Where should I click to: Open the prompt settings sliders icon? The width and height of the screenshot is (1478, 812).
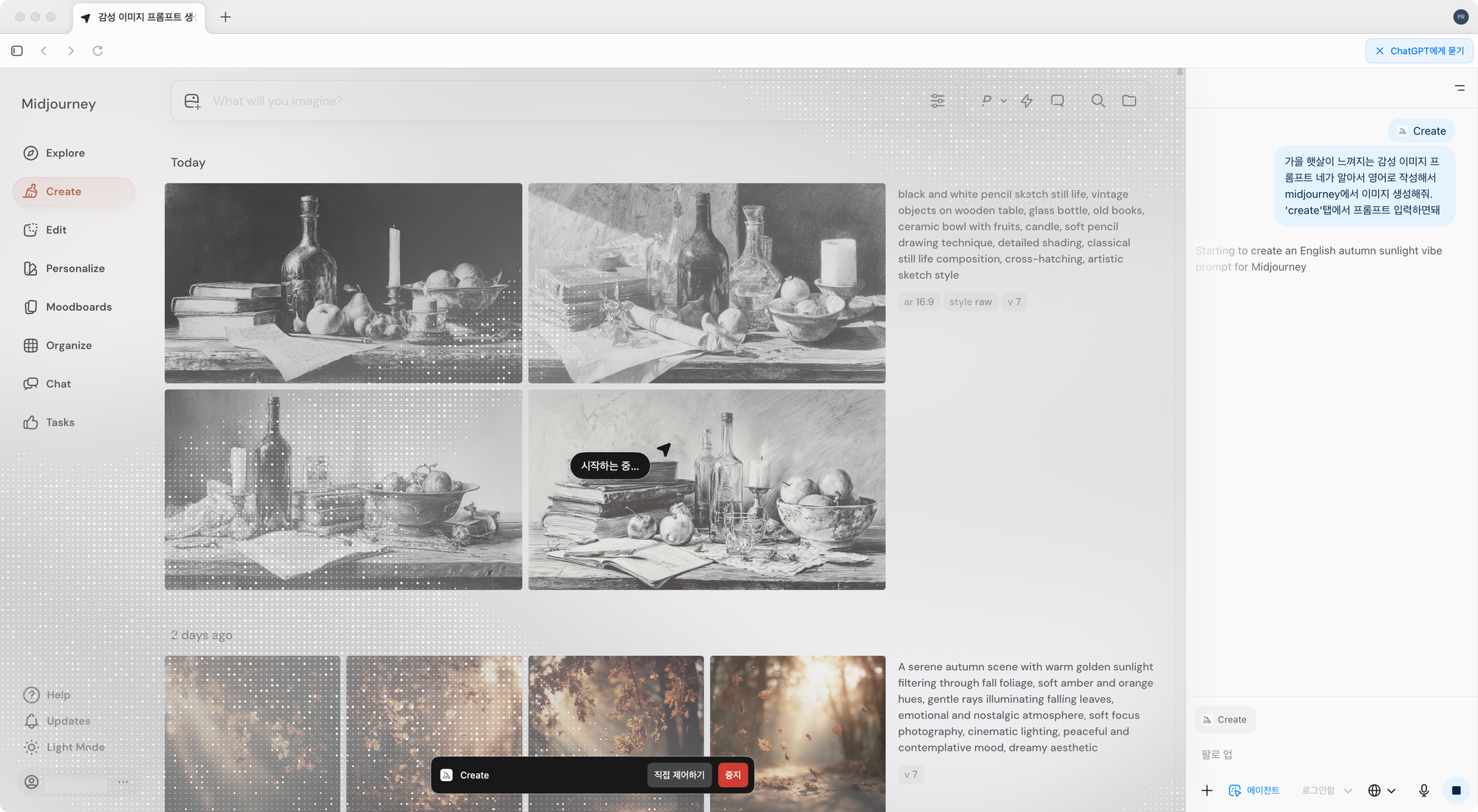tap(937, 100)
